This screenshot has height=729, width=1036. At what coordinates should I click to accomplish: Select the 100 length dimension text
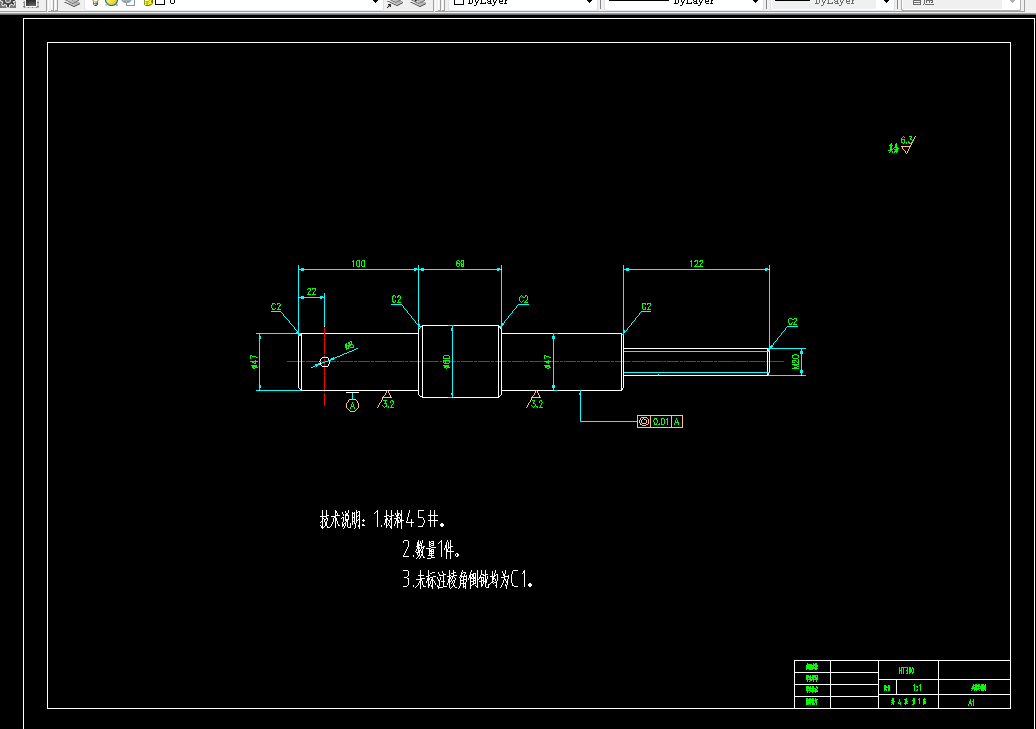358,263
